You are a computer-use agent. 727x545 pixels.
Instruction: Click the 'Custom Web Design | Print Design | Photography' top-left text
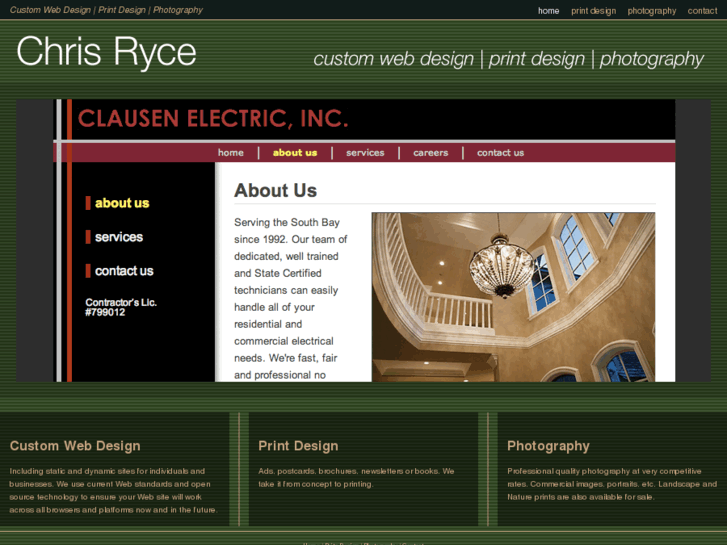(106, 10)
